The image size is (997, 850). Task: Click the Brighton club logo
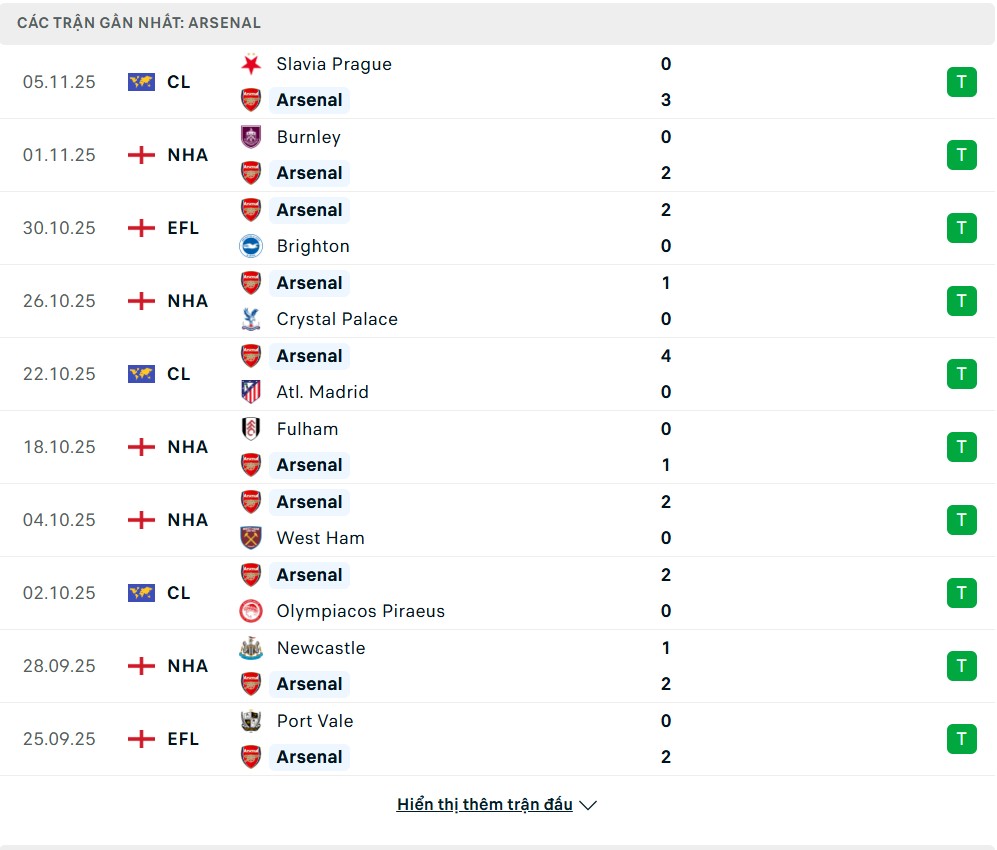tap(251, 246)
